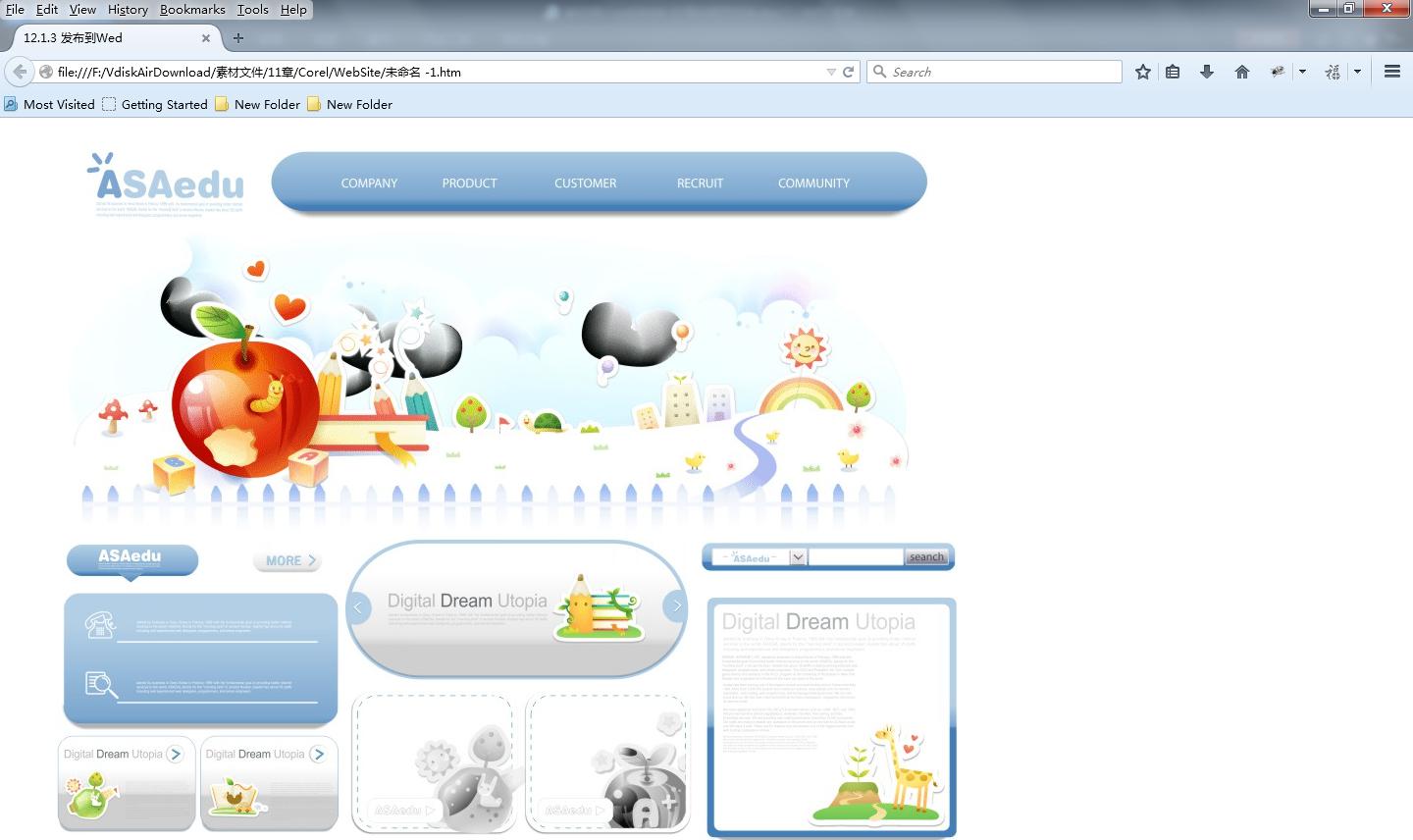
Task: Click the next arrow on the Digital Dream banner
Action: coord(675,606)
